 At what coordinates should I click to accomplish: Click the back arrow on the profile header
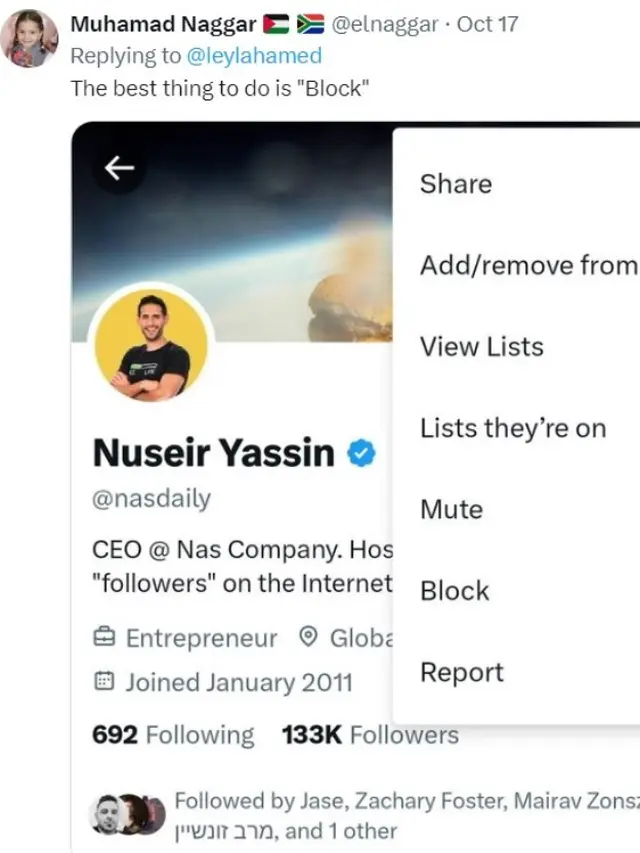[120, 169]
